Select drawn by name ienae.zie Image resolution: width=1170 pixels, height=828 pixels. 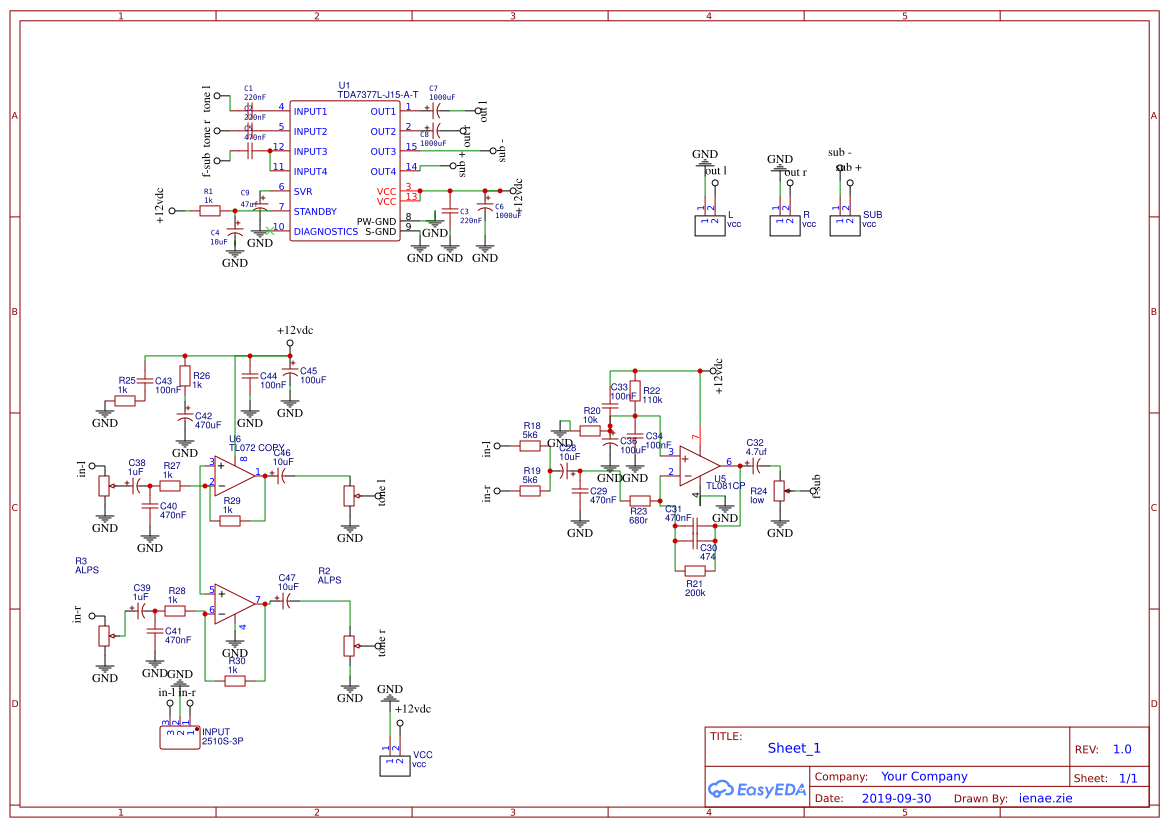click(1045, 798)
